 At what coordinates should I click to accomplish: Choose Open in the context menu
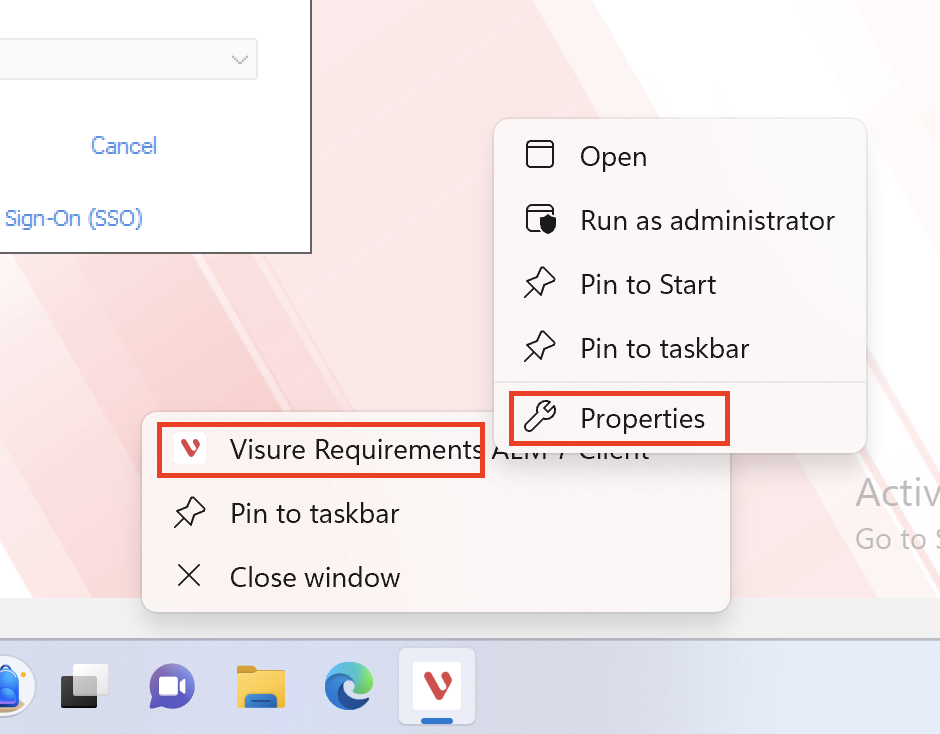click(680, 157)
